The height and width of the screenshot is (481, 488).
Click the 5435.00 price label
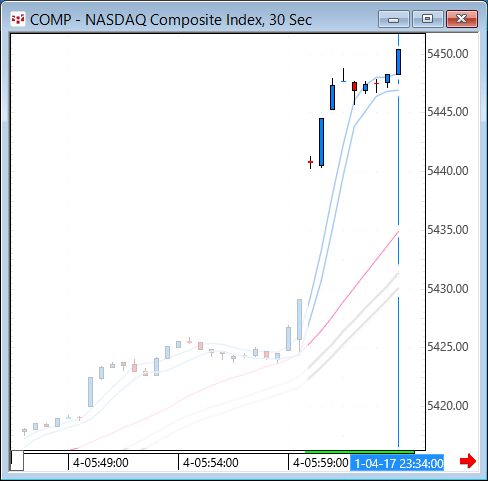pos(448,230)
